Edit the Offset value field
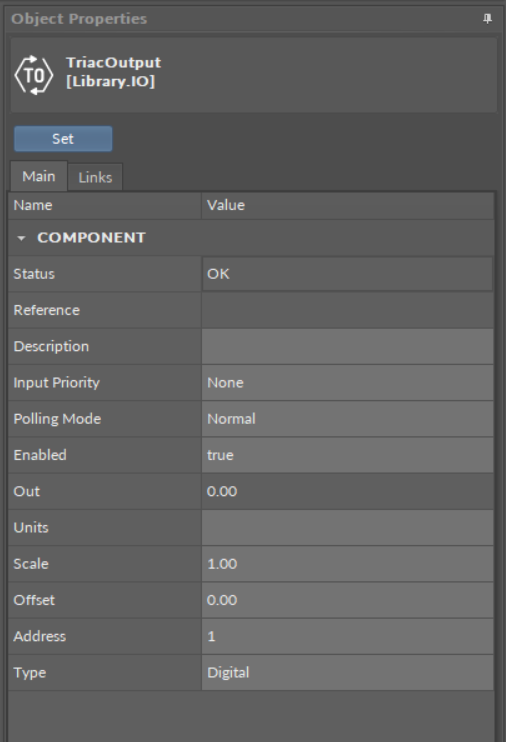Viewport: 506px width, 742px height. (347, 600)
